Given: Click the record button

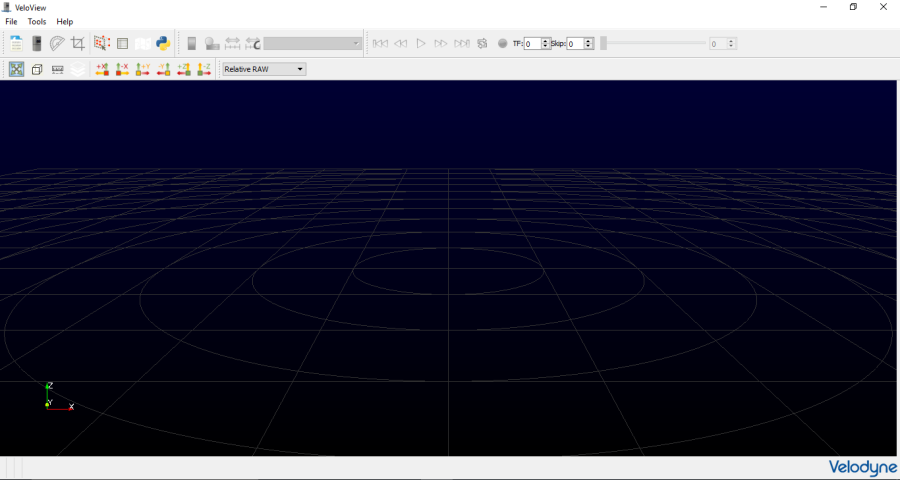Looking at the screenshot, I should pos(502,43).
